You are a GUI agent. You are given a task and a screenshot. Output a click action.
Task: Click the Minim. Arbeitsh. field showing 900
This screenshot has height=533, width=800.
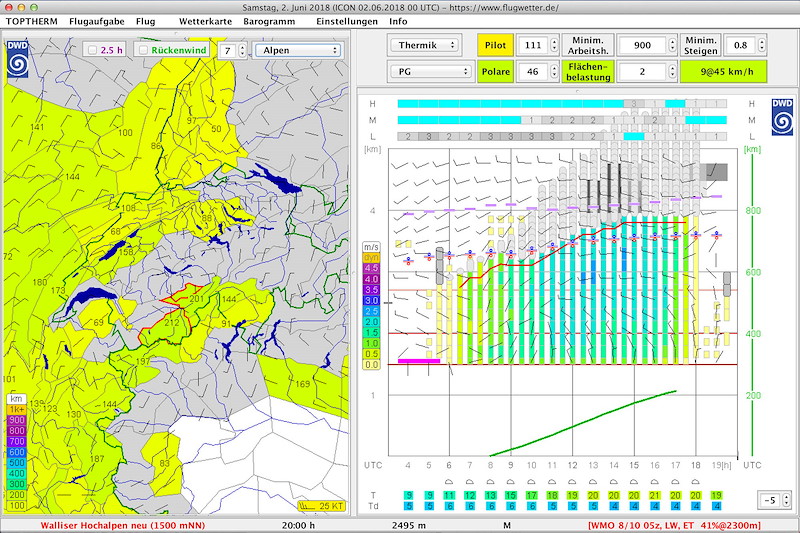(x=642, y=45)
